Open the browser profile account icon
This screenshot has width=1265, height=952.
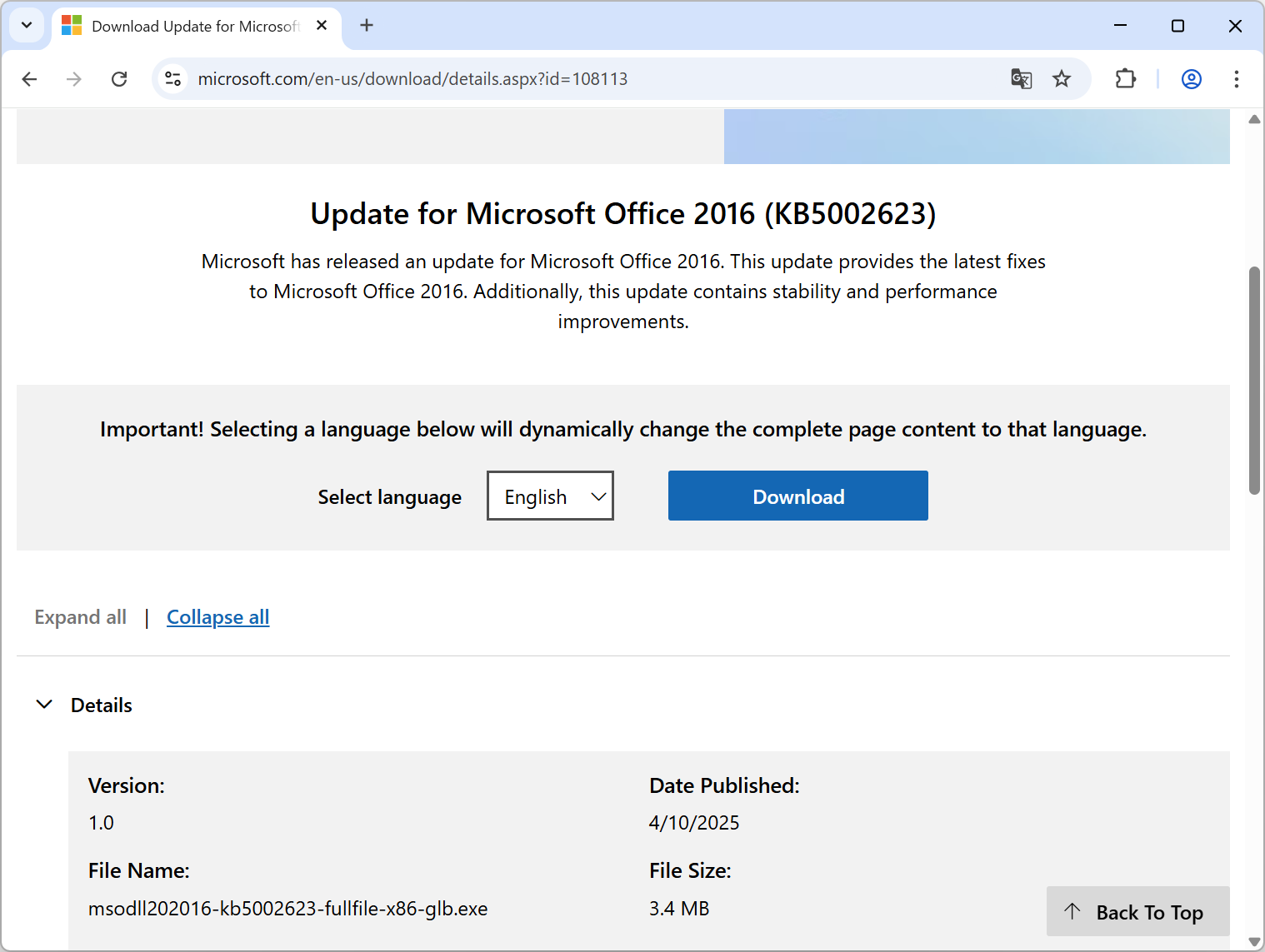click(1191, 78)
